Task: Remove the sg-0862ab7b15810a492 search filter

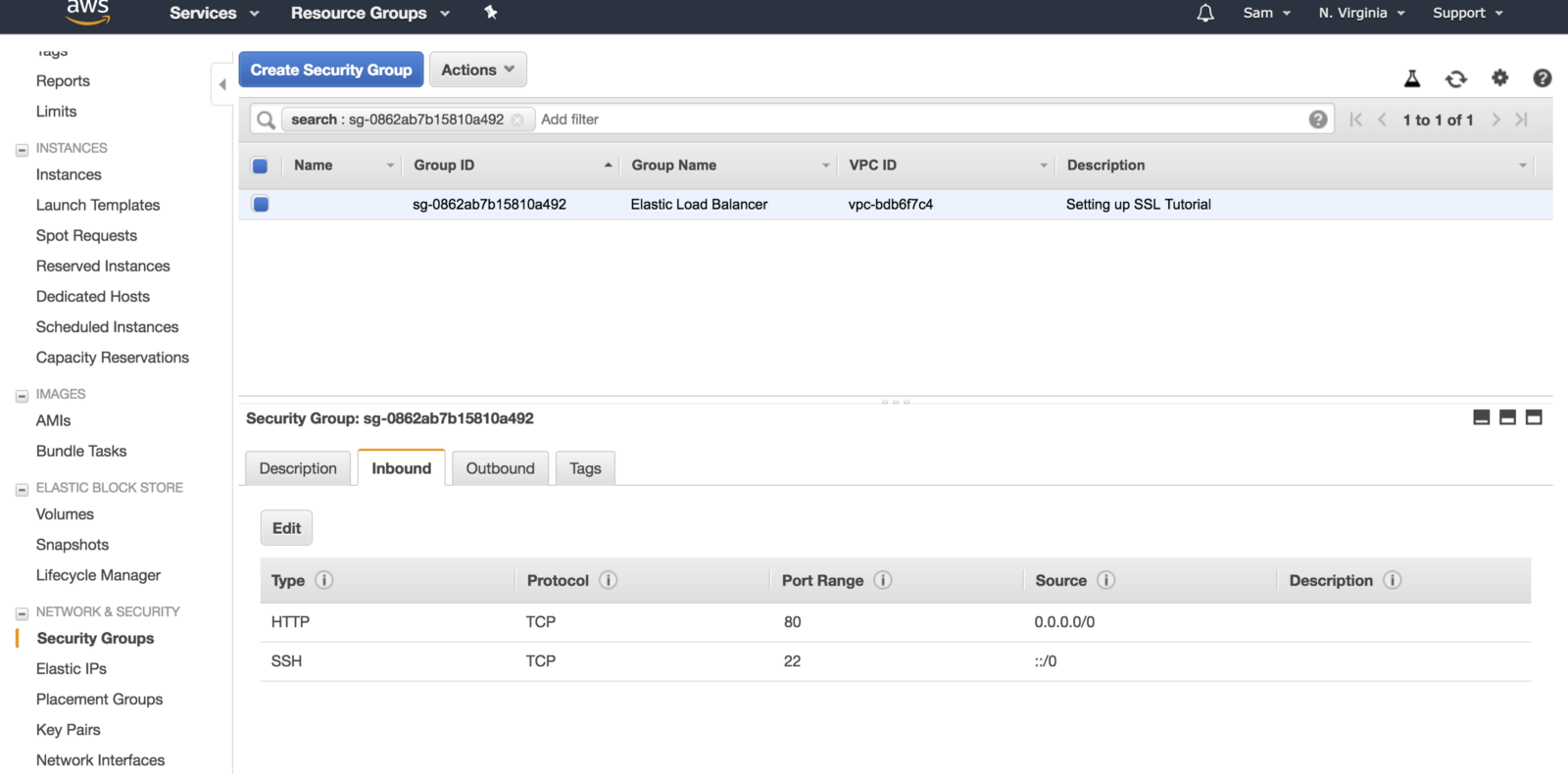Action: pos(517,120)
